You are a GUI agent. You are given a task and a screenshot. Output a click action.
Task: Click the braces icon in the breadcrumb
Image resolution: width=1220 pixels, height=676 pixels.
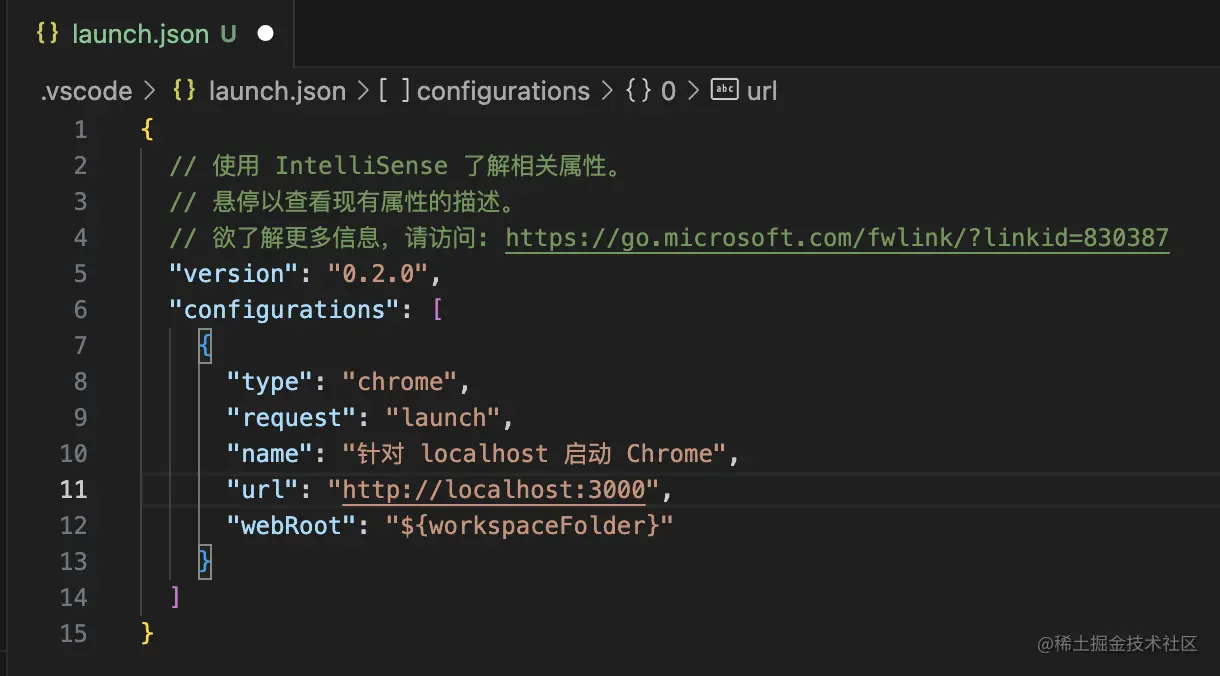pos(184,91)
